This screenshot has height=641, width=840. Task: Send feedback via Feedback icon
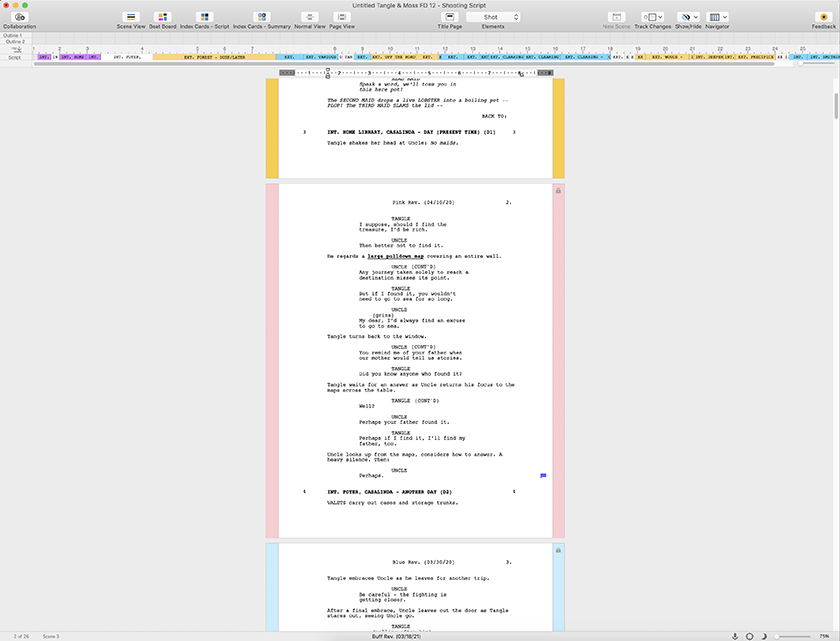coord(824,18)
